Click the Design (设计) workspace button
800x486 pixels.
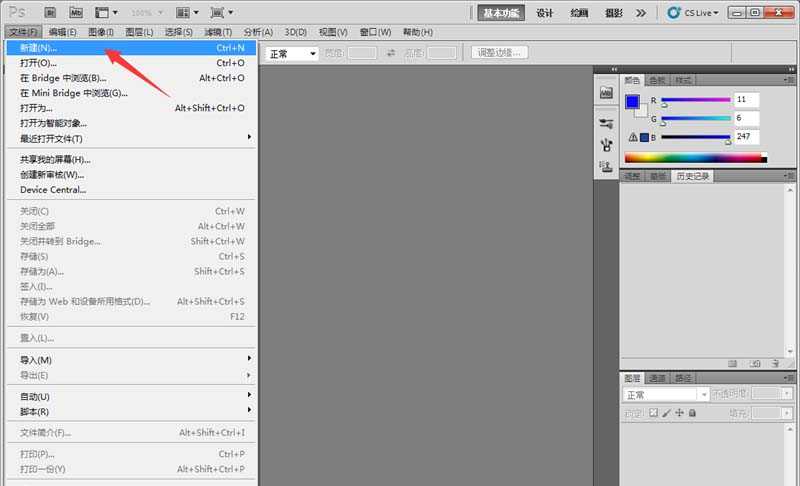click(545, 13)
